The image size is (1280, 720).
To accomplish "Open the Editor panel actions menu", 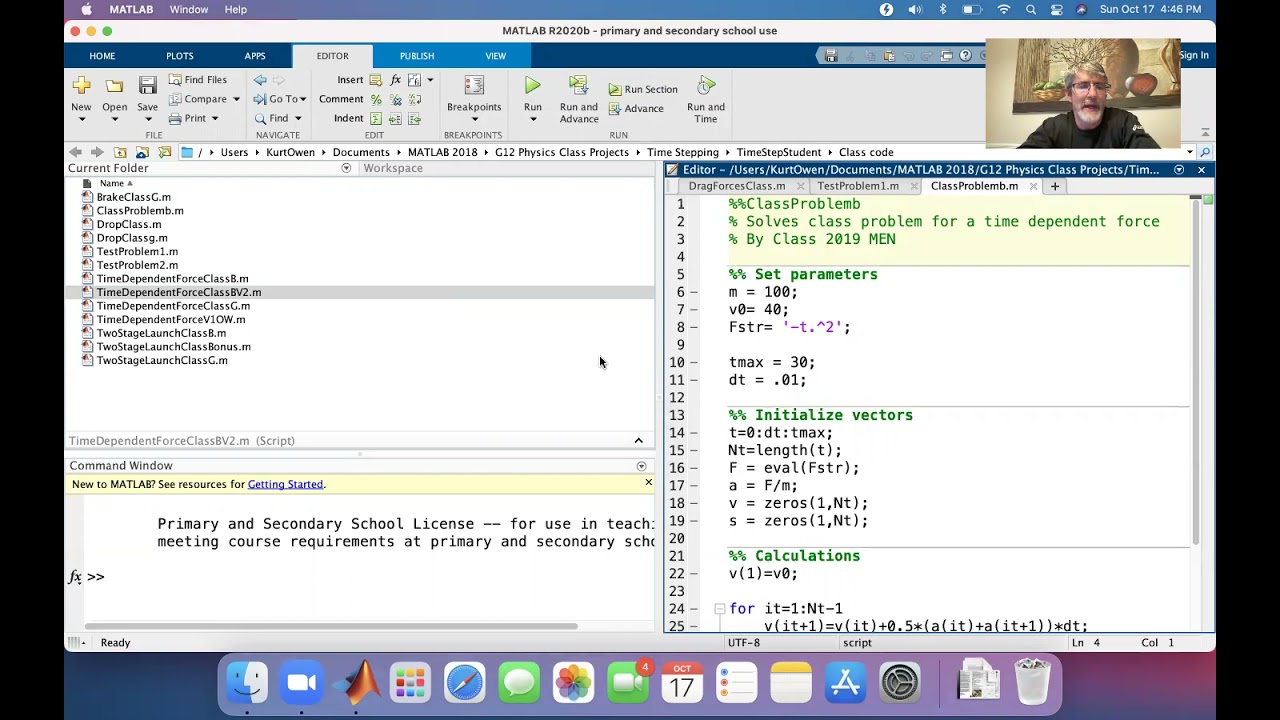I will [x=1179, y=170].
